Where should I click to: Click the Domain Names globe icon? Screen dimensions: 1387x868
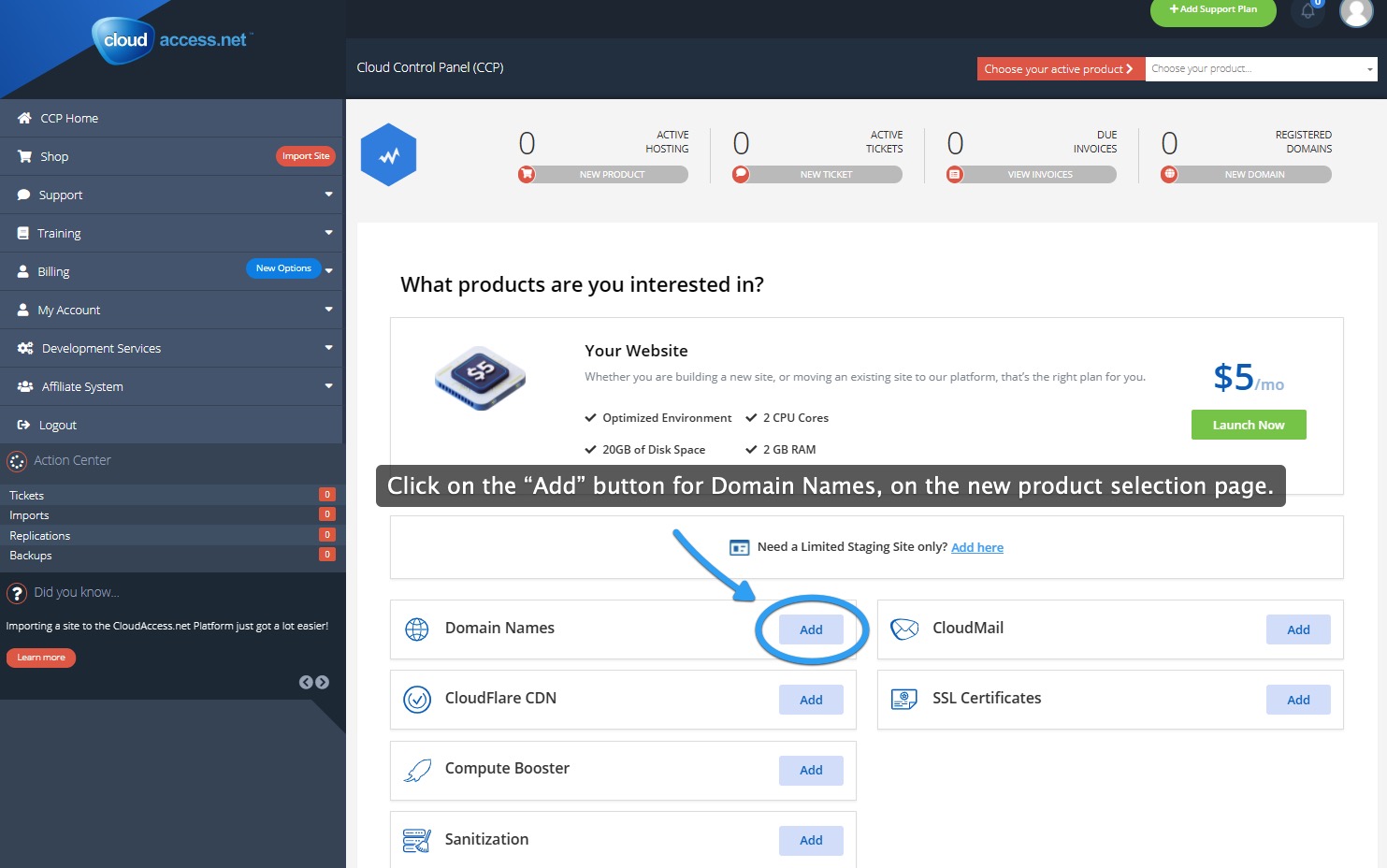pyautogui.click(x=417, y=629)
